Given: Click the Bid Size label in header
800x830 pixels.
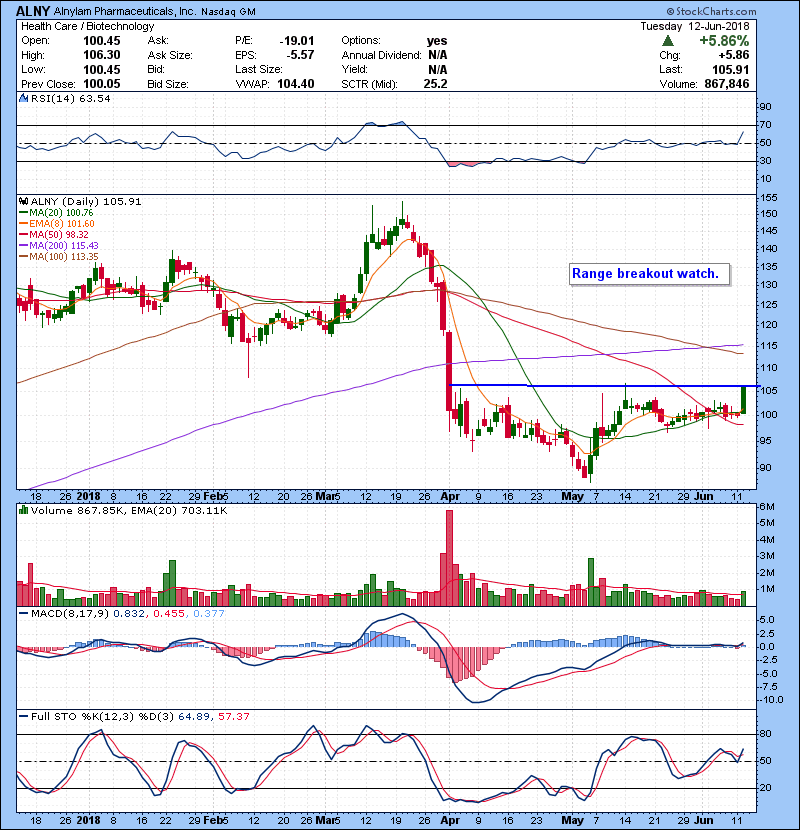Looking at the screenshot, I should tap(168, 84).
